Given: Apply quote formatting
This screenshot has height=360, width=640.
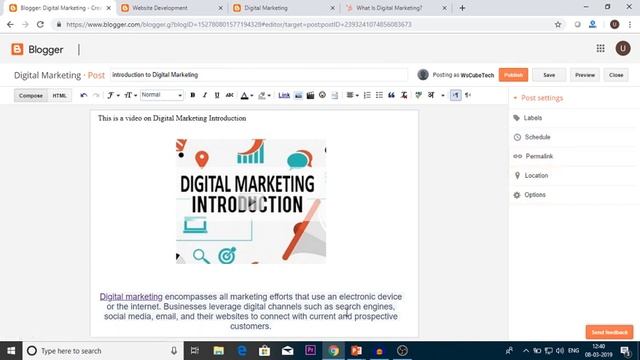Looking at the screenshot, I should 391,95.
